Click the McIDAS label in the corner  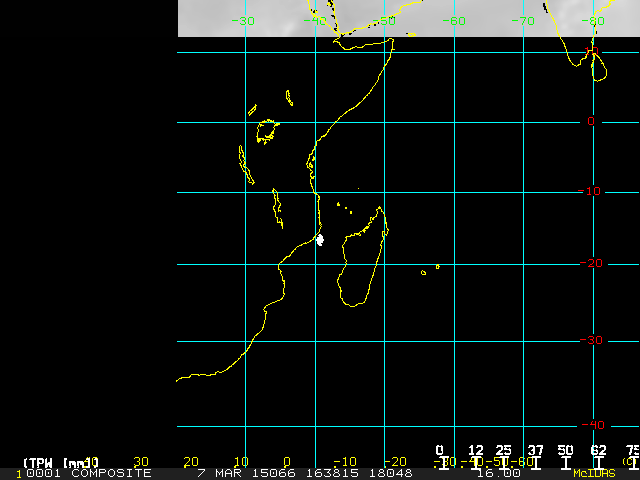coord(594,473)
